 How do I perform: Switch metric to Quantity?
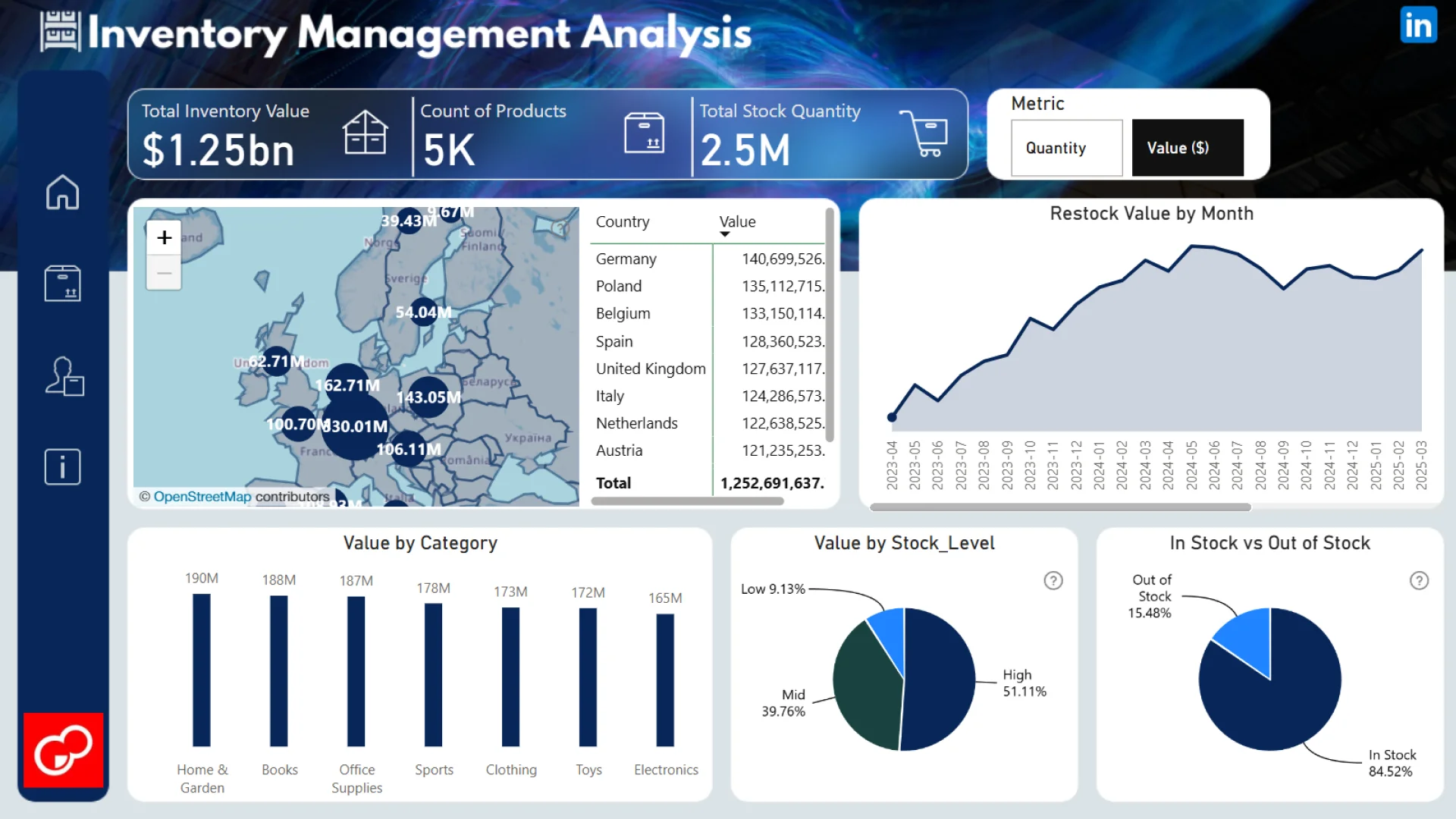(1066, 148)
